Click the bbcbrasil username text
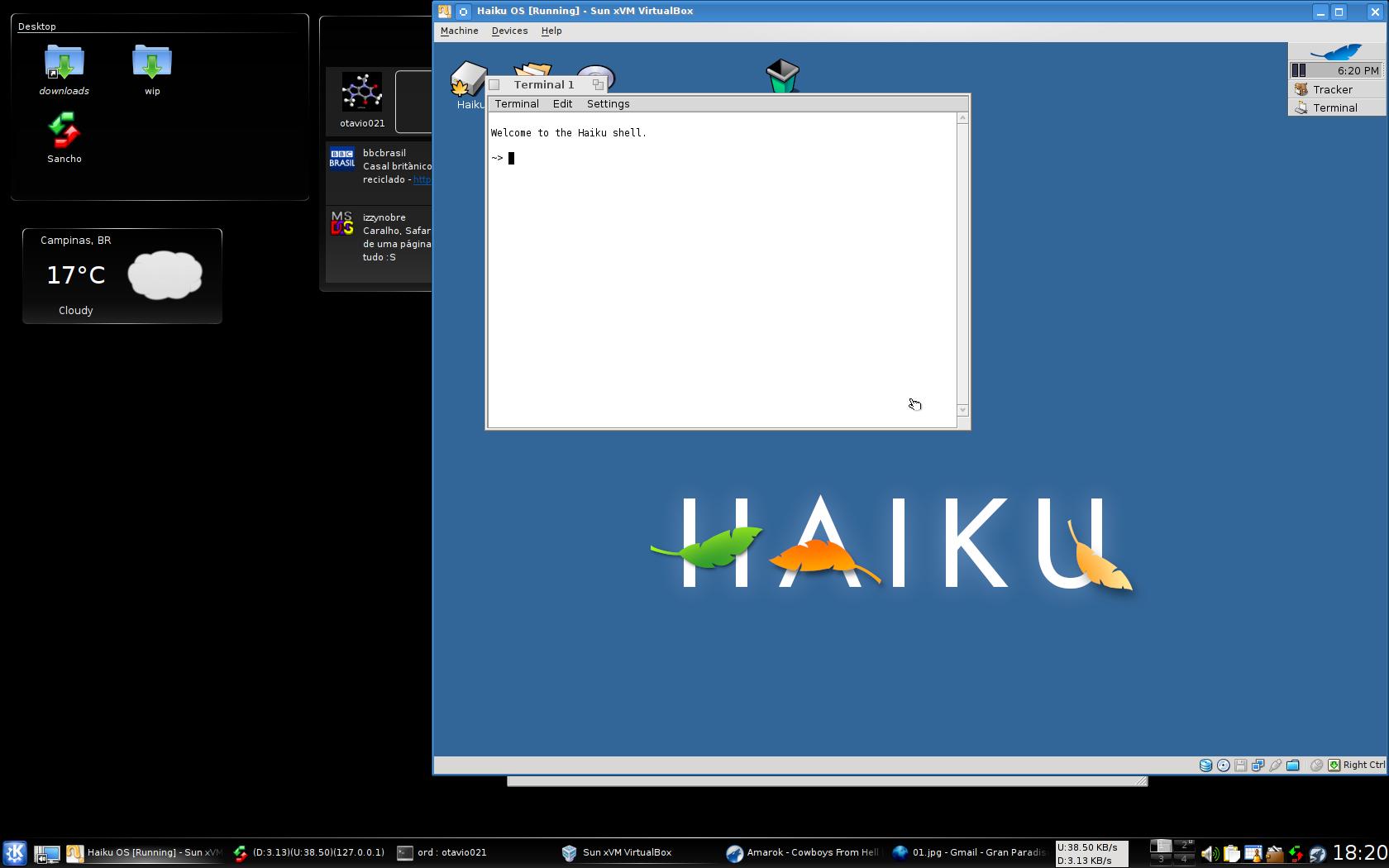The width and height of the screenshot is (1389, 868). click(384, 153)
